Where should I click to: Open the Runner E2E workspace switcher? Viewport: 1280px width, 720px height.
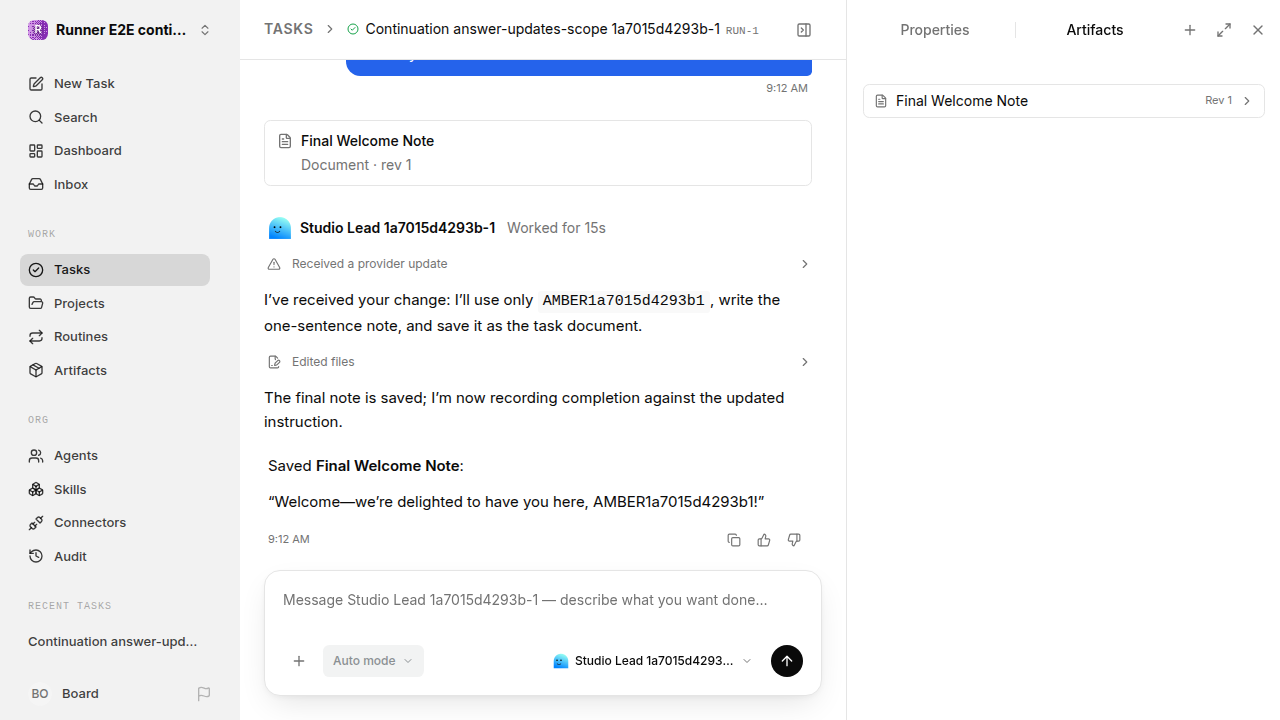point(120,30)
